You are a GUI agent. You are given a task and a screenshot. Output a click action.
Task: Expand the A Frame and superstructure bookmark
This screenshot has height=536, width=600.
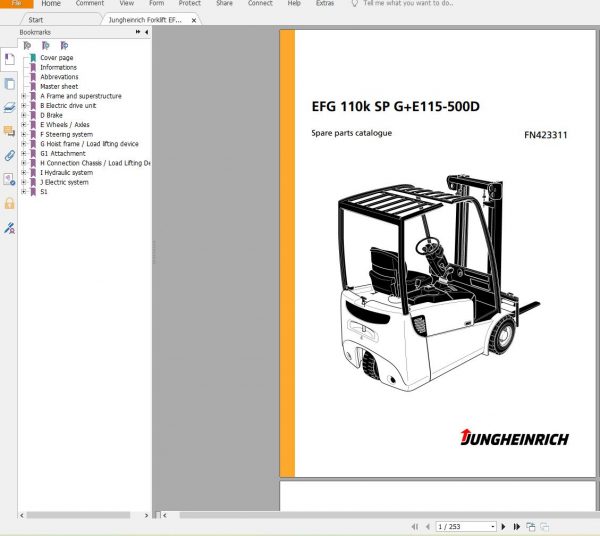click(24, 96)
